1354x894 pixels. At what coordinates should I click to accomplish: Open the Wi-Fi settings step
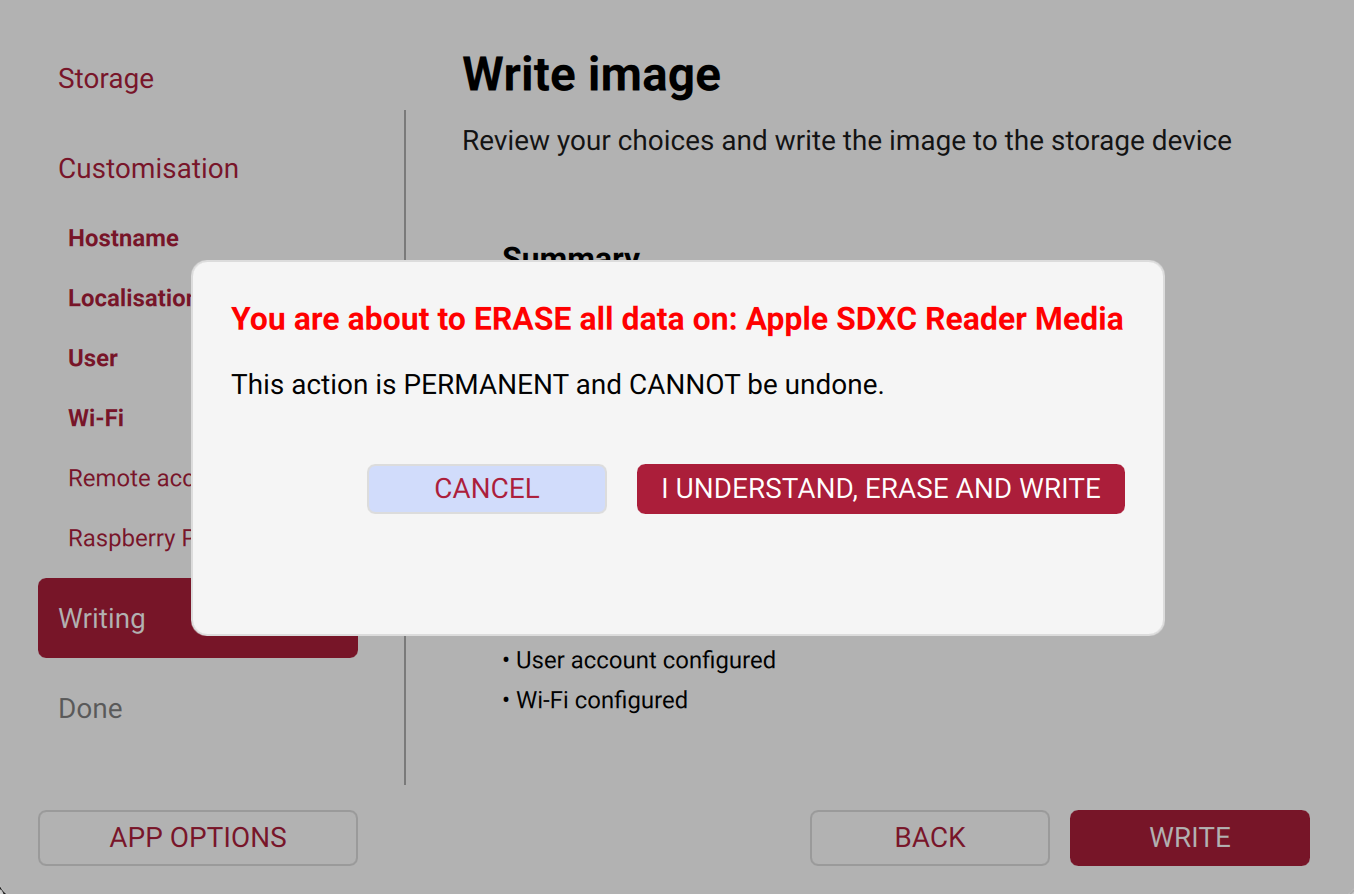[x=96, y=418]
